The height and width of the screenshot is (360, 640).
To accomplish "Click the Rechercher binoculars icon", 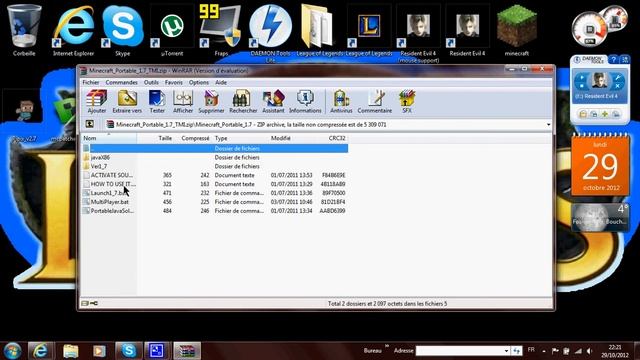I will point(243,102).
